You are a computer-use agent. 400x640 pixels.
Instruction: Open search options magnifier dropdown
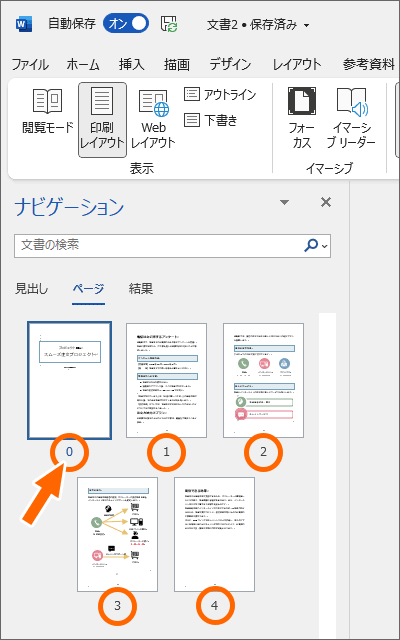[x=317, y=245]
